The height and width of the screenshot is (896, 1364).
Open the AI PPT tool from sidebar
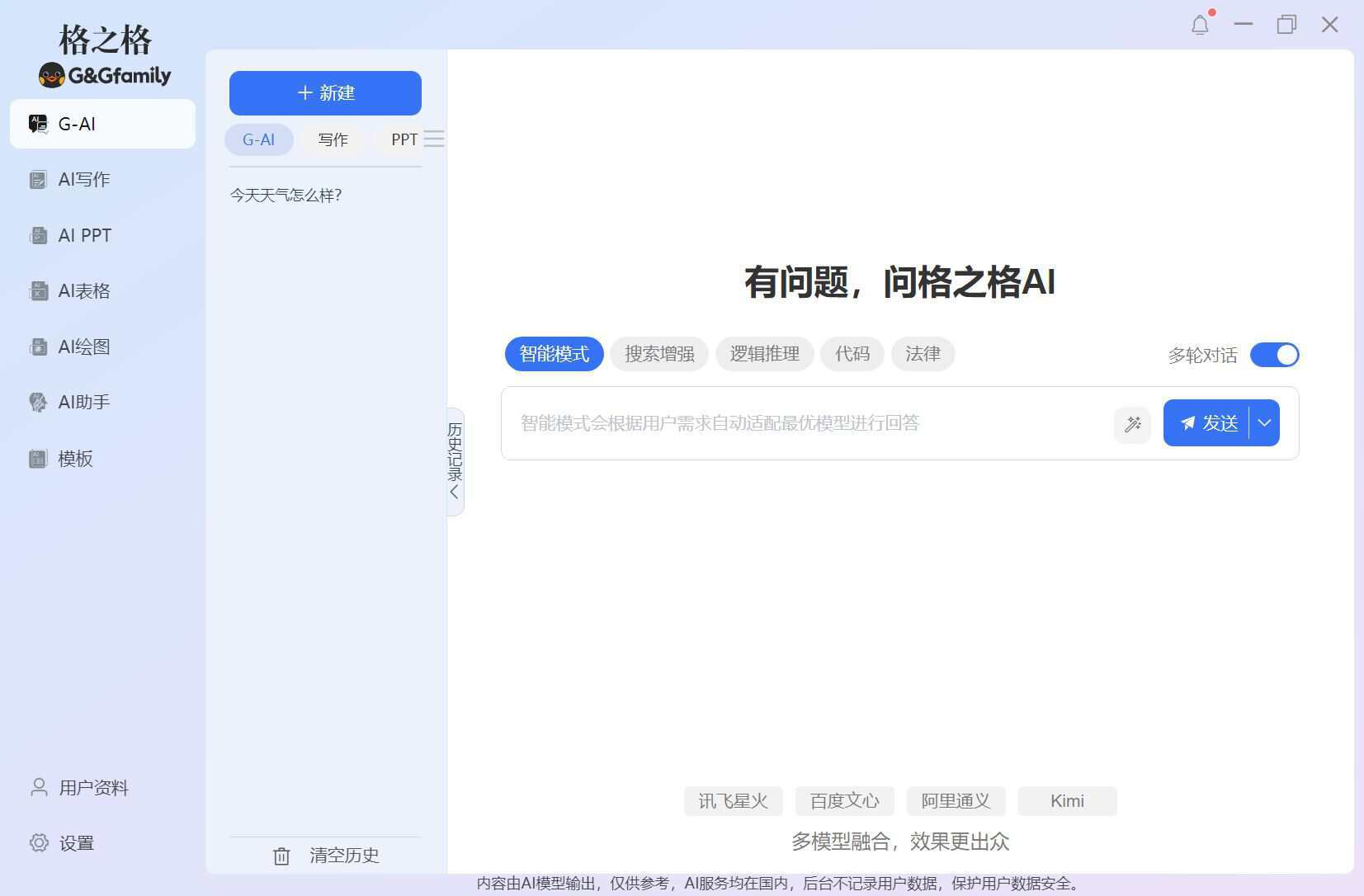pos(38,235)
